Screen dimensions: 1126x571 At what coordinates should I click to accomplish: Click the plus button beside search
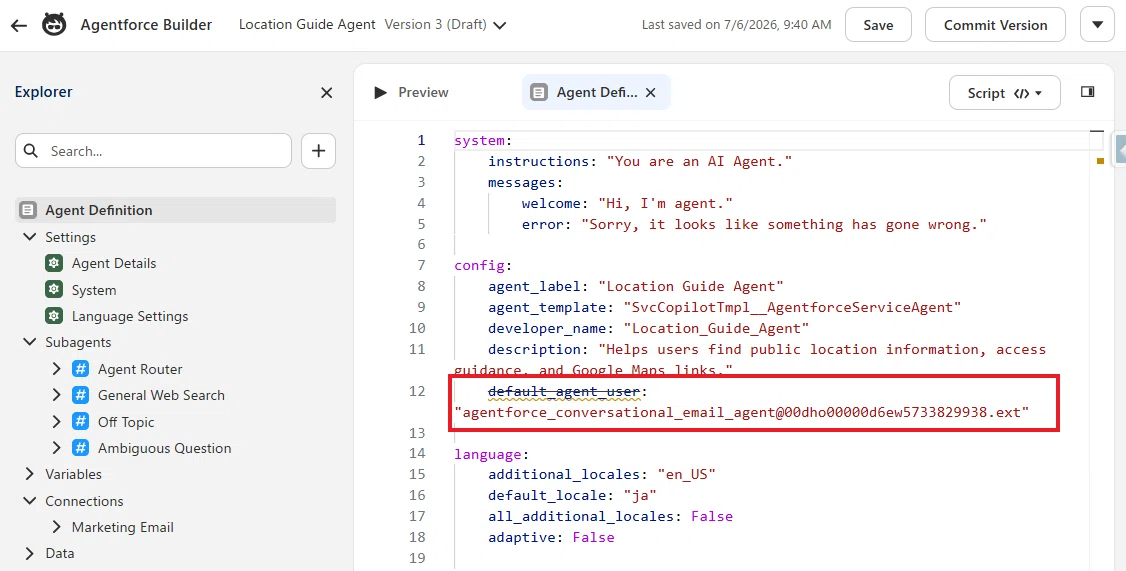[318, 151]
